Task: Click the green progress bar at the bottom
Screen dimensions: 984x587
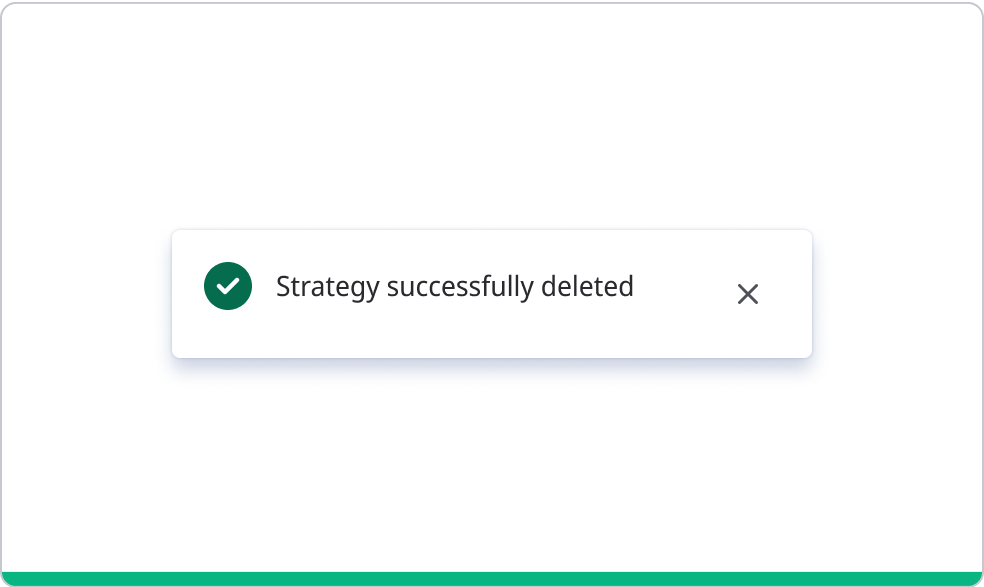Action: coord(492,579)
